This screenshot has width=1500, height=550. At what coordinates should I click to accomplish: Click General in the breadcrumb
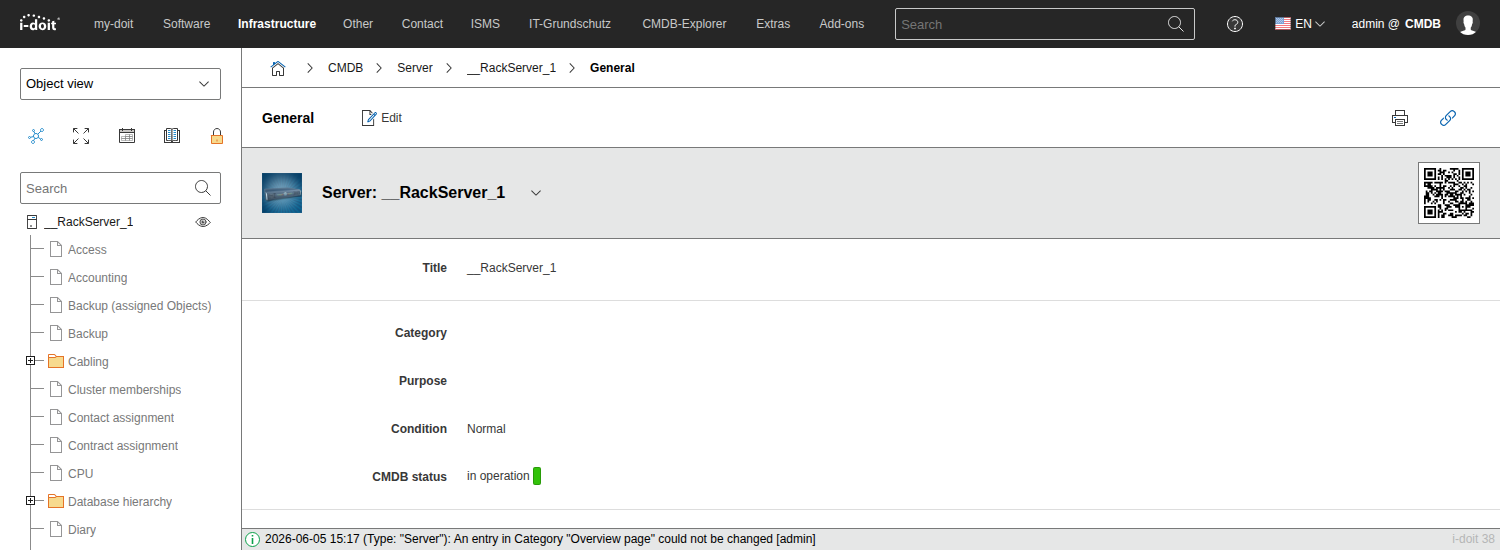(612, 68)
